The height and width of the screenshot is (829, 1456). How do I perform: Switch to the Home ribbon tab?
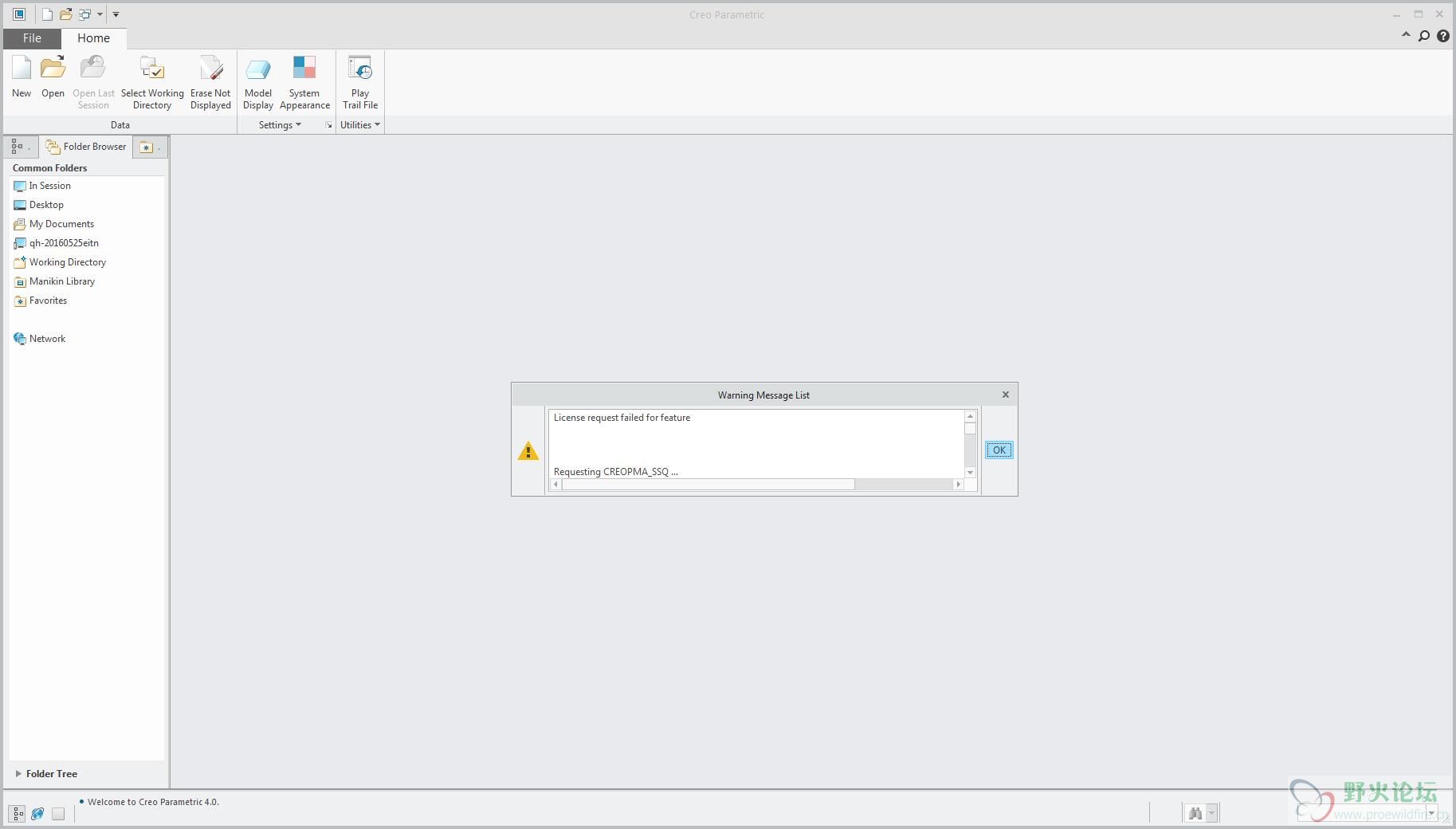93,38
